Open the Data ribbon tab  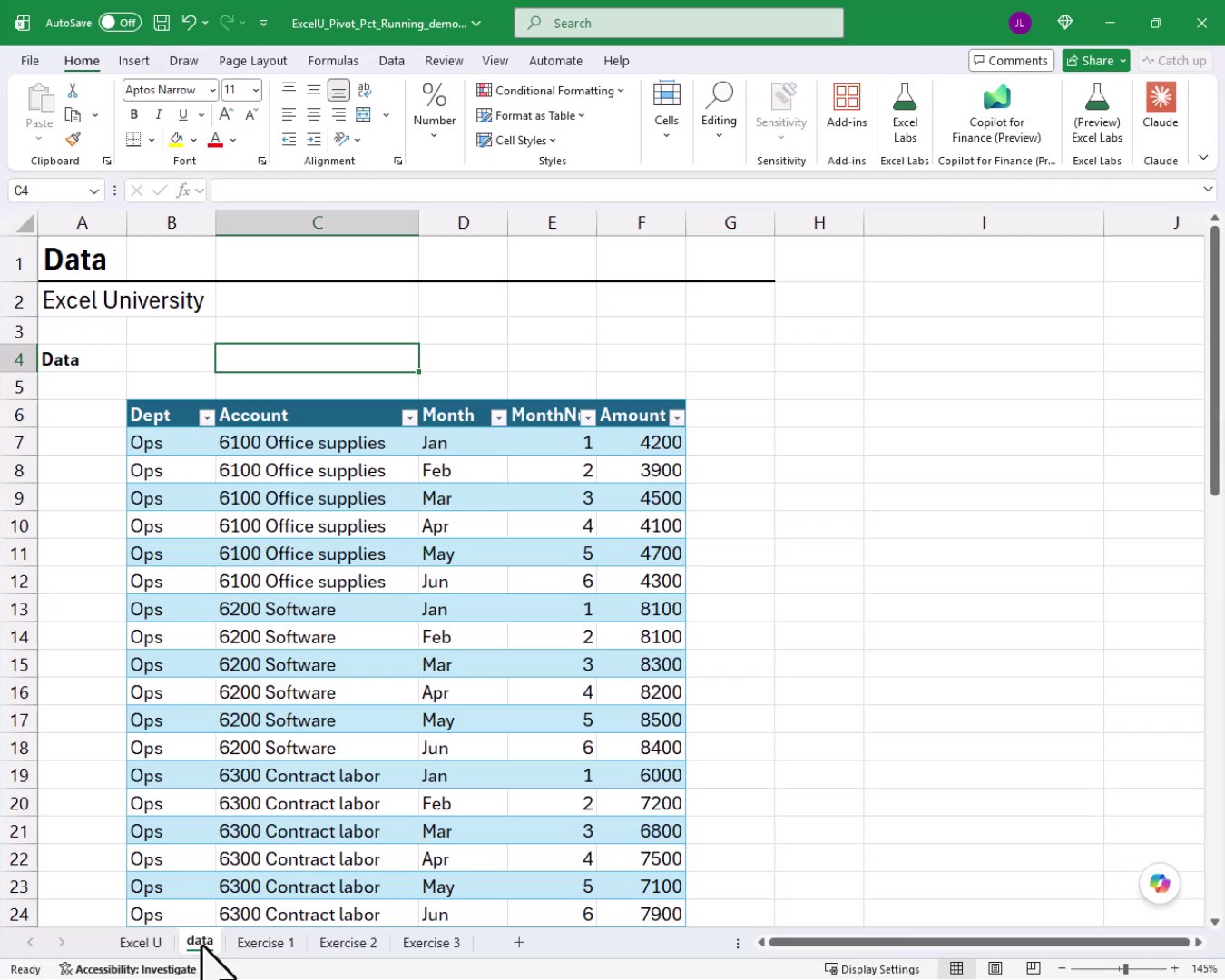(391, 61)
